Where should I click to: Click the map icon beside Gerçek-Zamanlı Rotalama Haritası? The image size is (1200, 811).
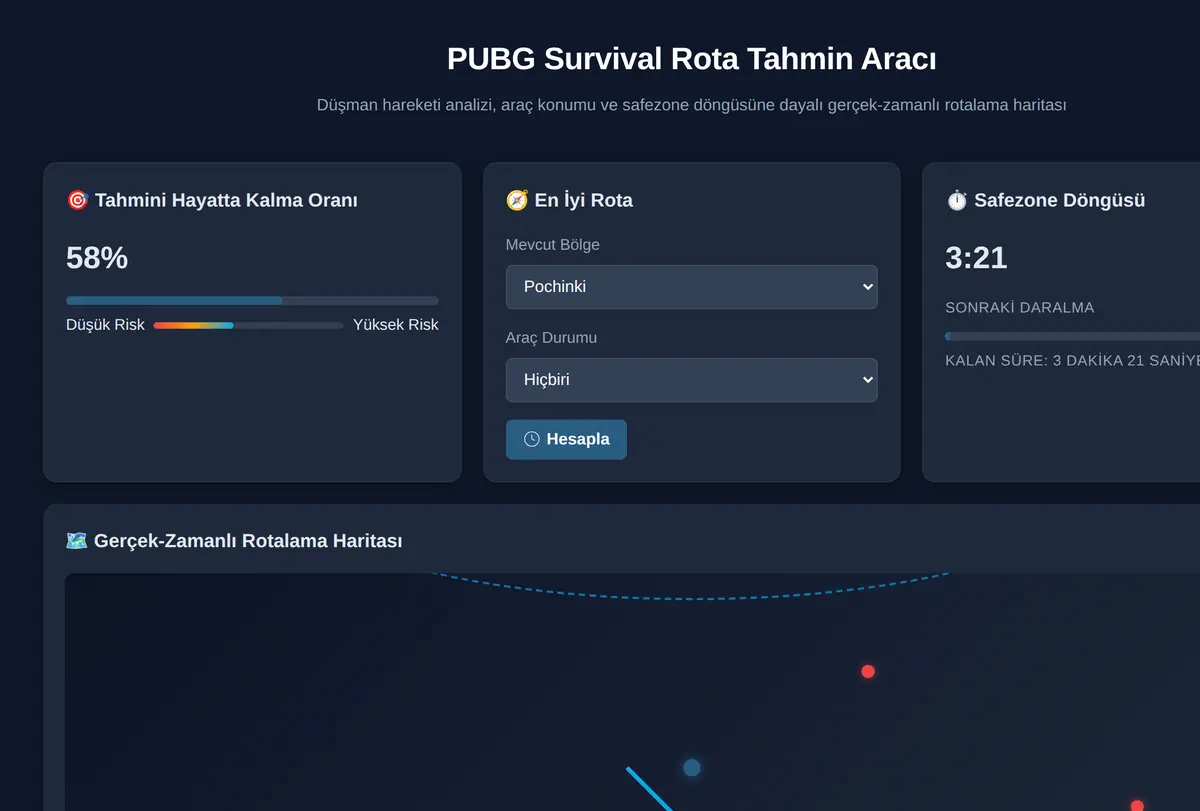coord(77,541)
